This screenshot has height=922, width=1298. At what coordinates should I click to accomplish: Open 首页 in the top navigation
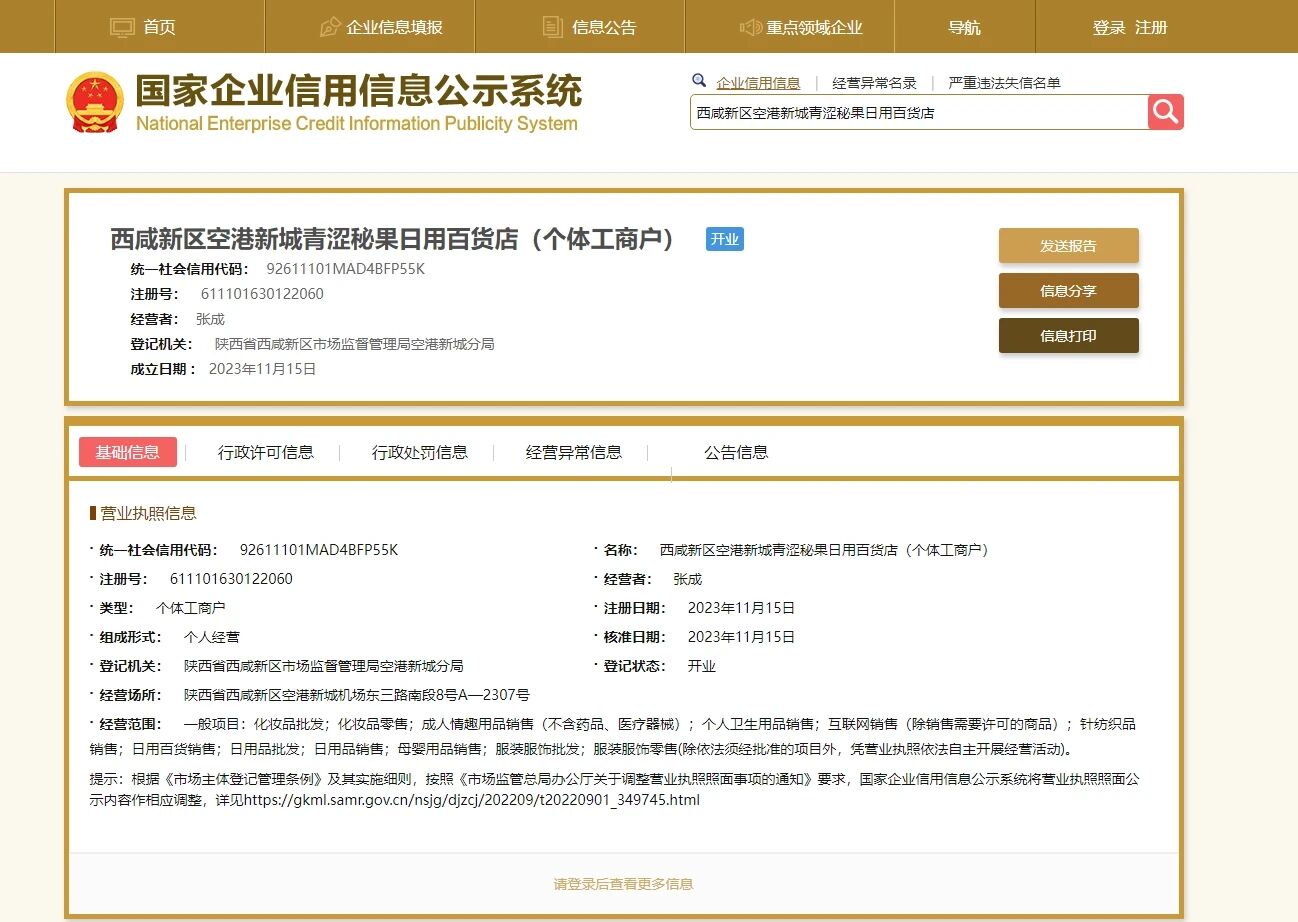coord(159,27)
